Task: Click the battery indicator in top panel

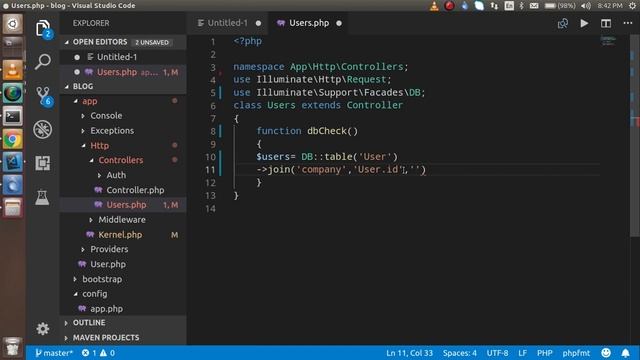Action: (x=560, y=6)
